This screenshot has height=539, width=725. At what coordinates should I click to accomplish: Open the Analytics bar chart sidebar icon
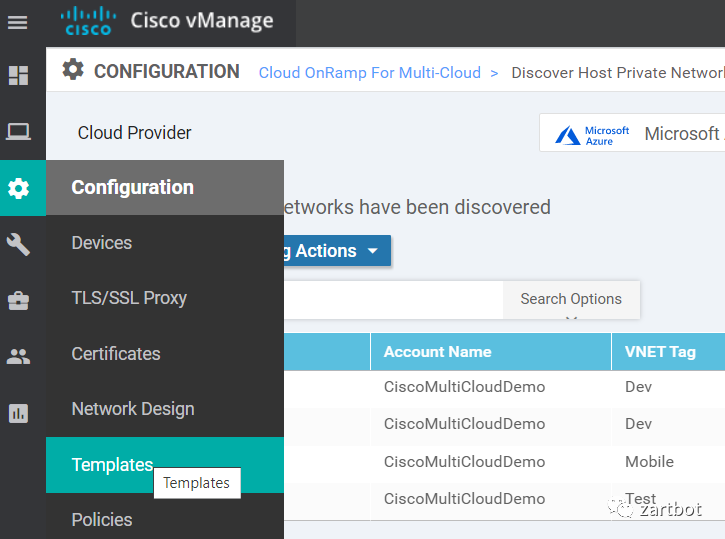point(18,412)
